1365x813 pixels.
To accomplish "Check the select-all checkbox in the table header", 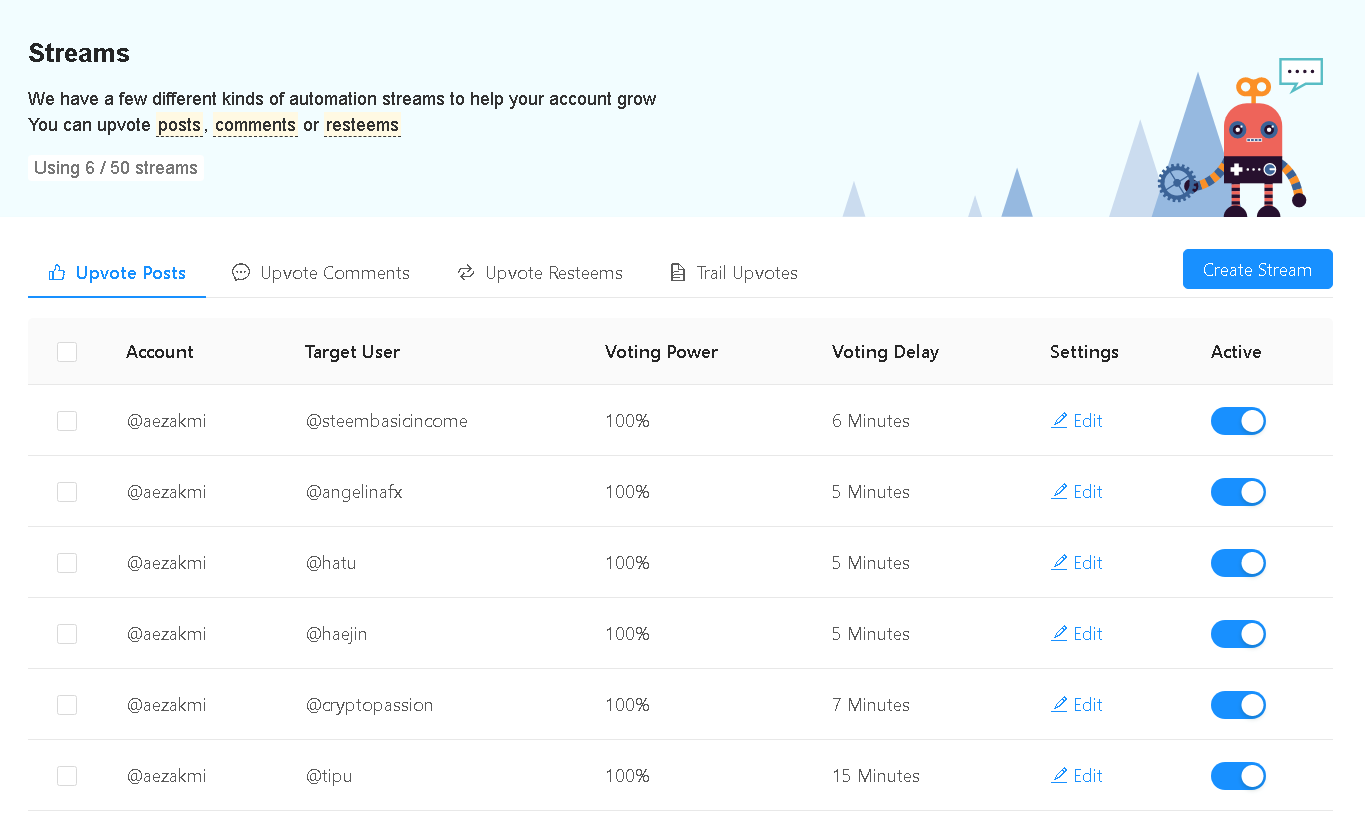I will click(67, 352).
